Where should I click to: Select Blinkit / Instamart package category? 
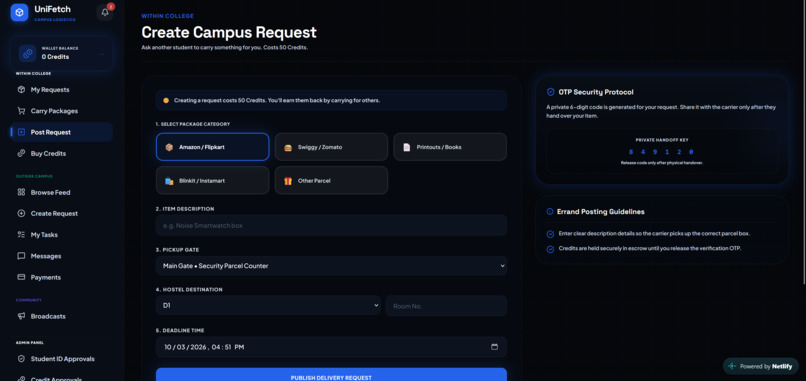(212, 180)
